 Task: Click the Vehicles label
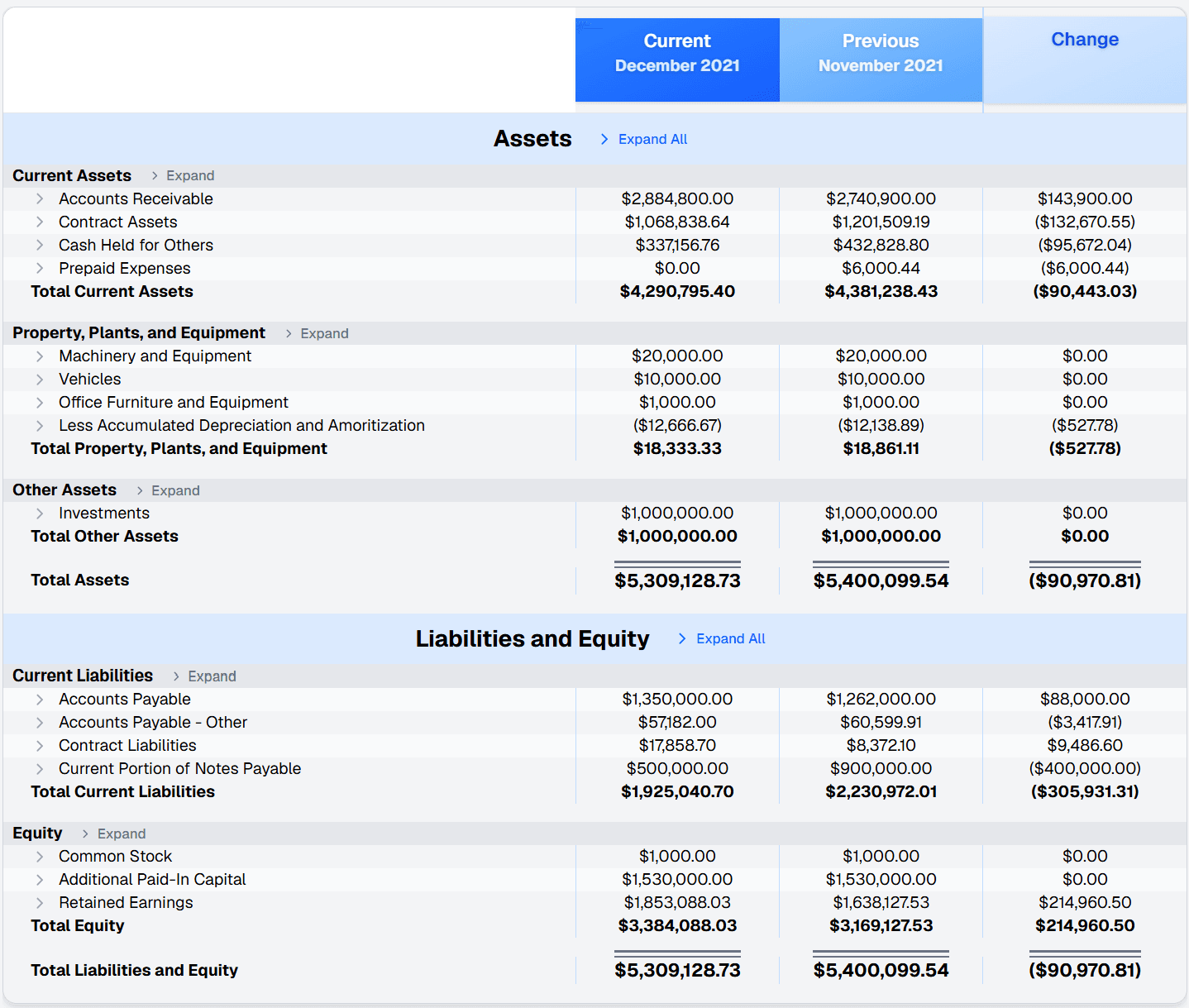coord(89,379)
